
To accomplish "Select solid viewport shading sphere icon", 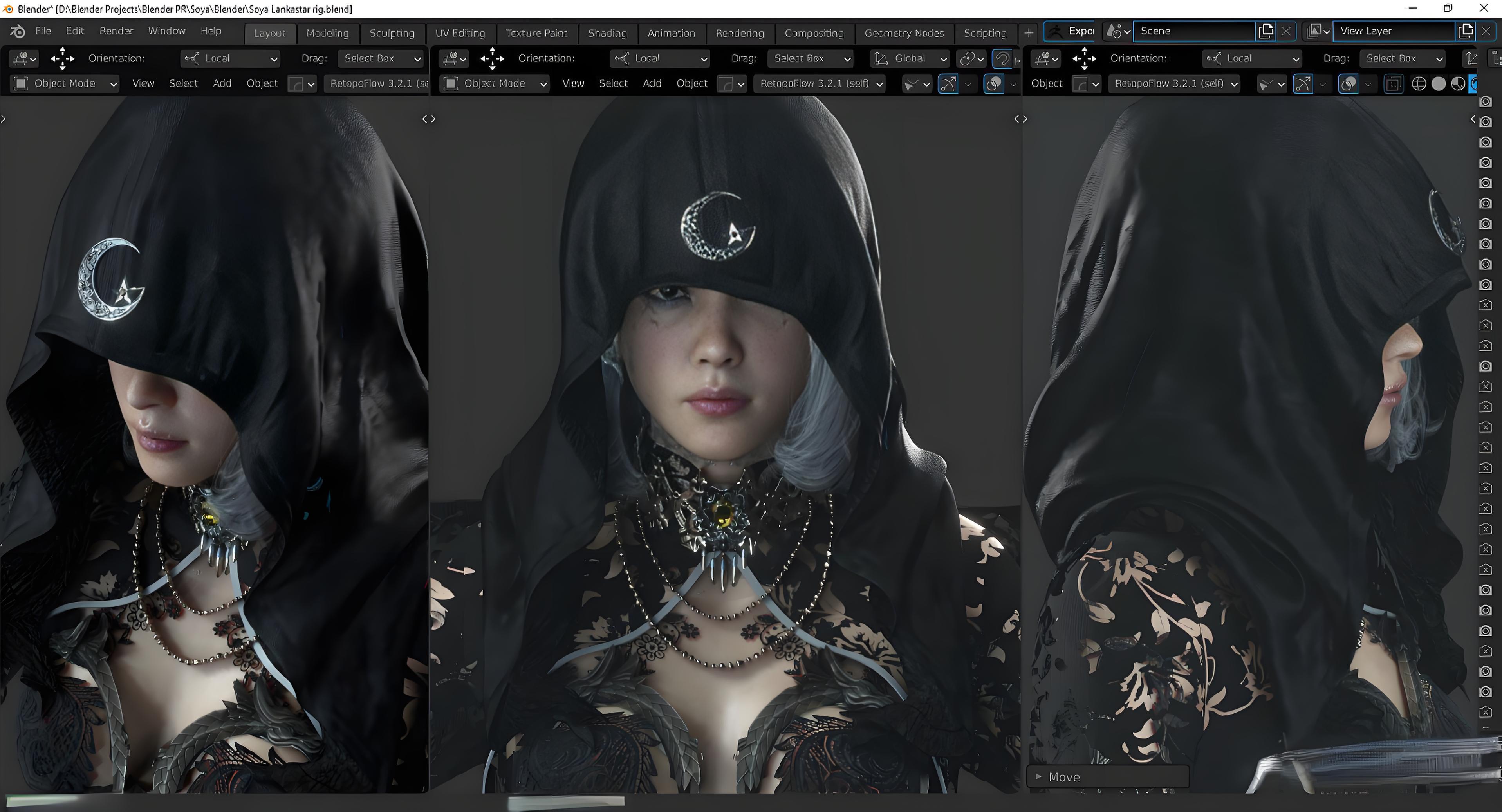I will point(1439,84).
